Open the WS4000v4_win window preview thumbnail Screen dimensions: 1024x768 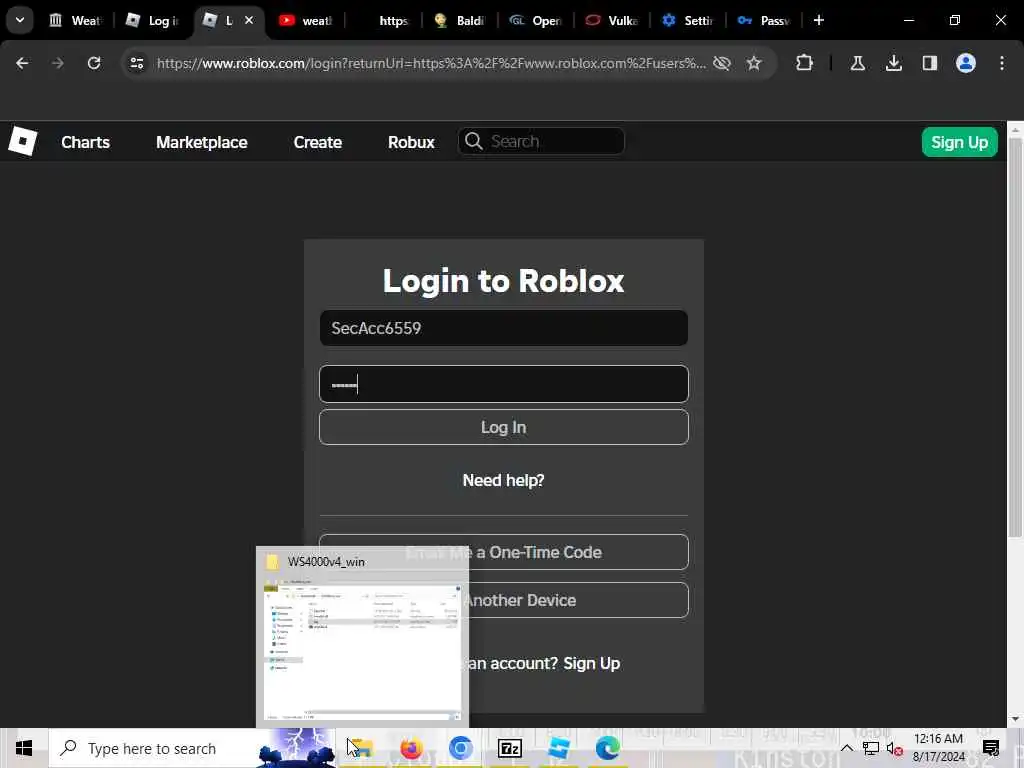[362, 637]
